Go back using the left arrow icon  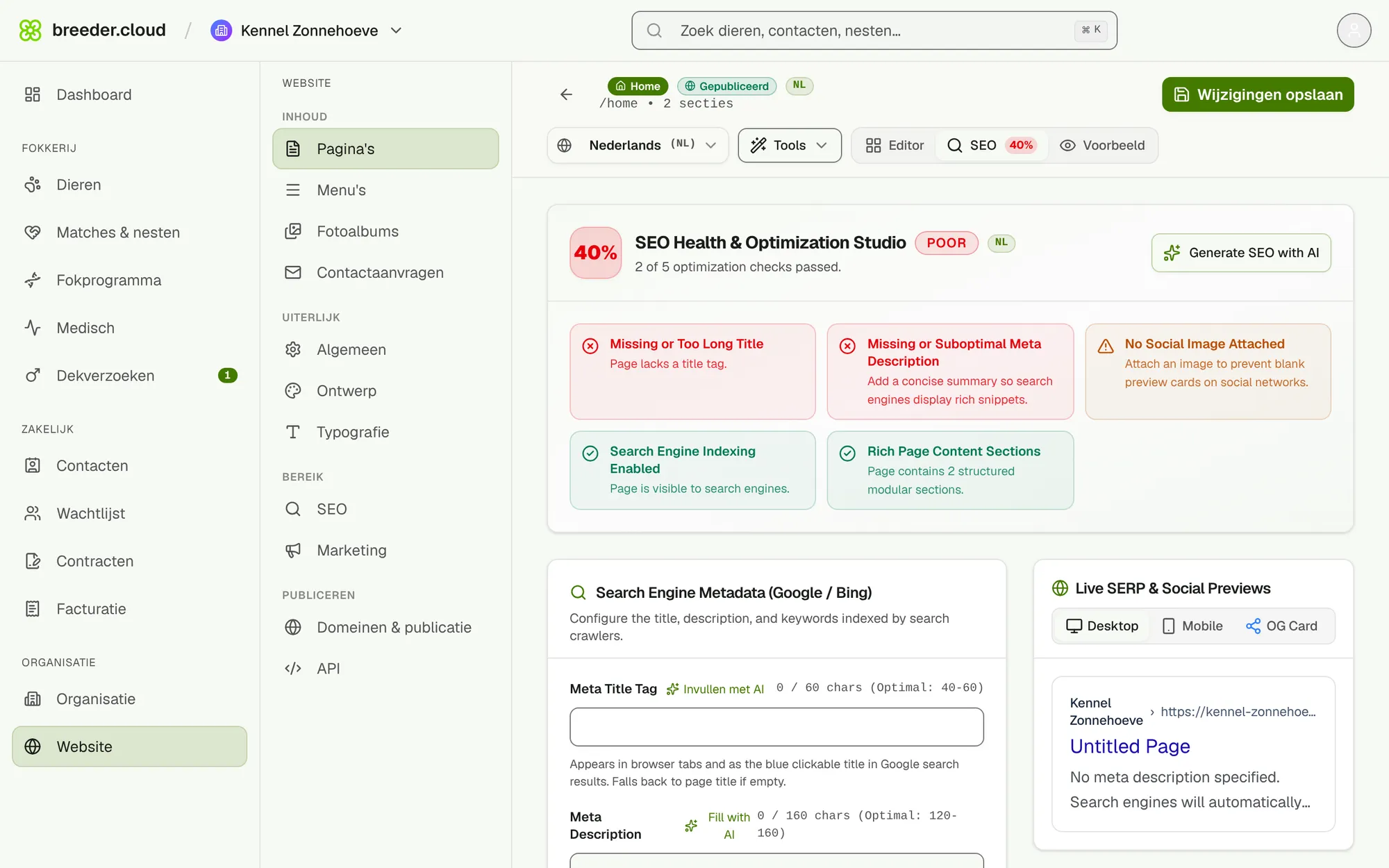(566, 94)
